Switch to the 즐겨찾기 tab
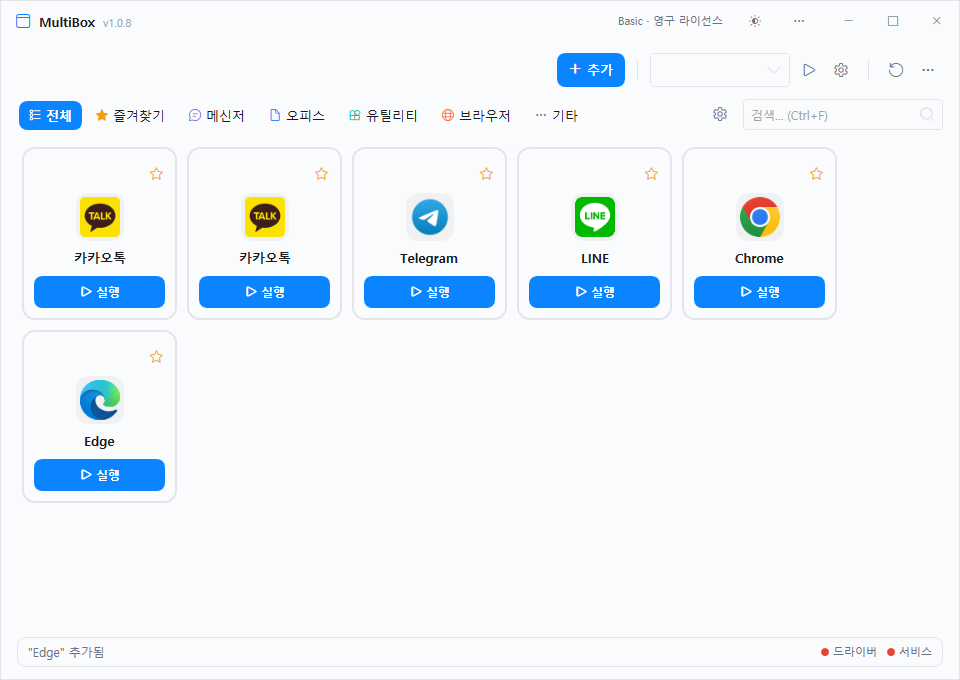The image size is (960, 680). tap(130, 116)
